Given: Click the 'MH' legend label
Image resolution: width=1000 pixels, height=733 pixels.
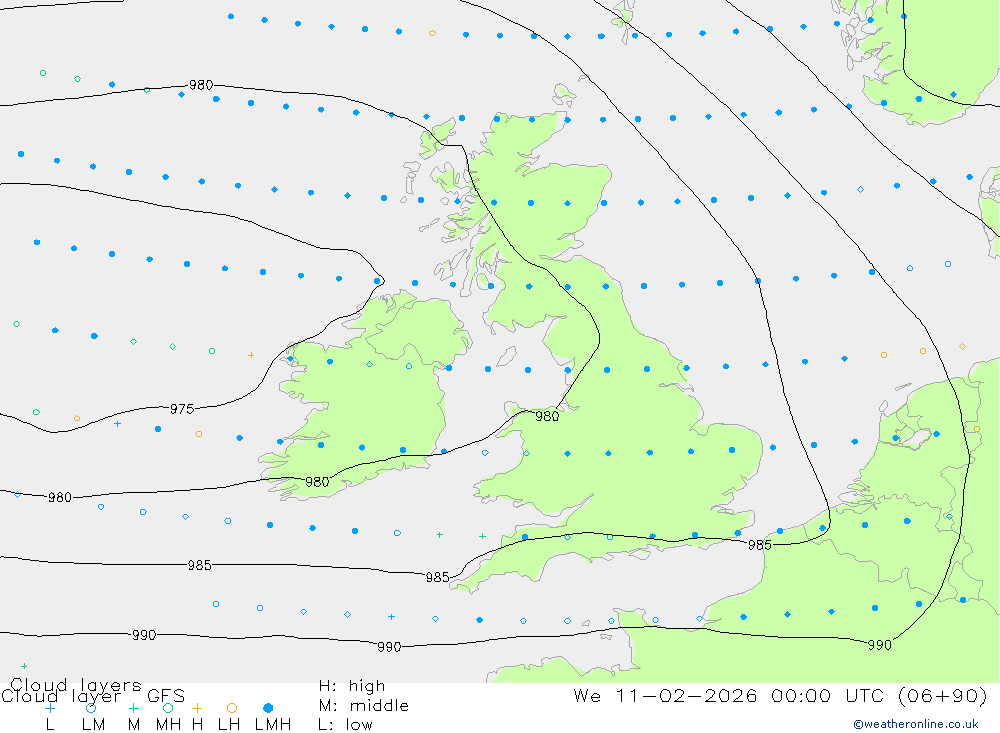Looking at the screenshot, I should pos(168,725).
